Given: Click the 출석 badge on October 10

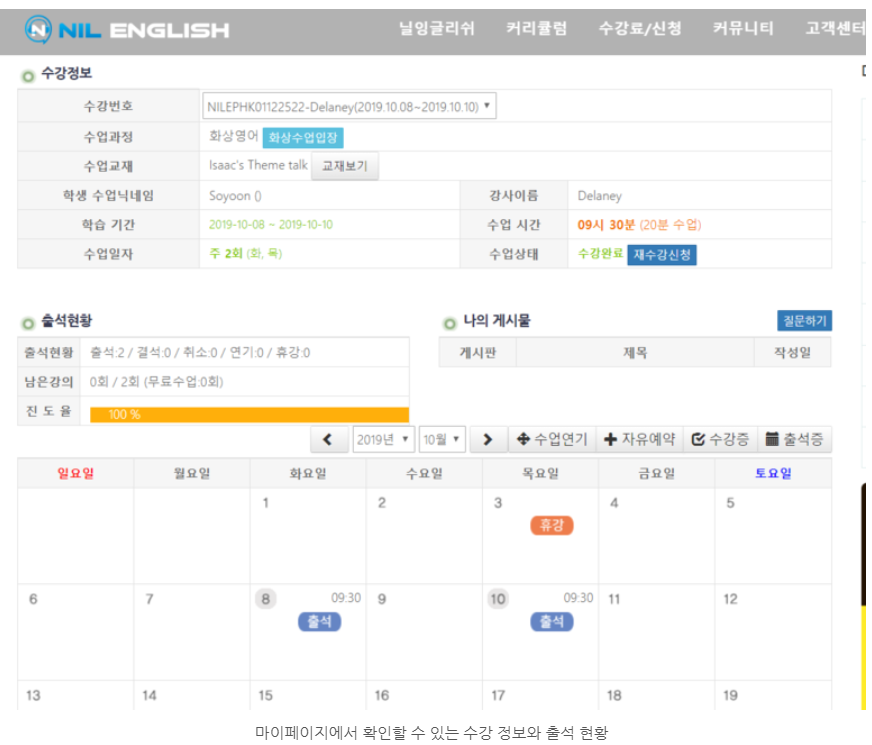Looking at the screenshot, I should coord(552,622).
